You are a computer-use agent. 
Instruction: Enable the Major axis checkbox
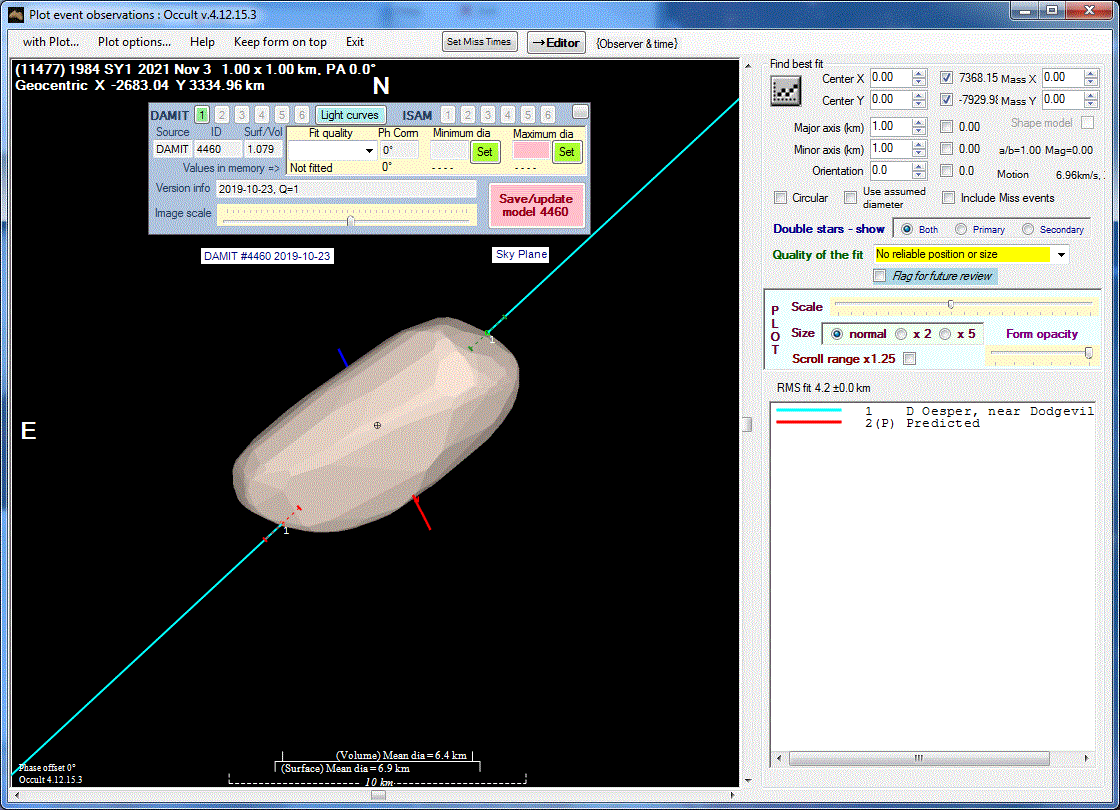946,127
